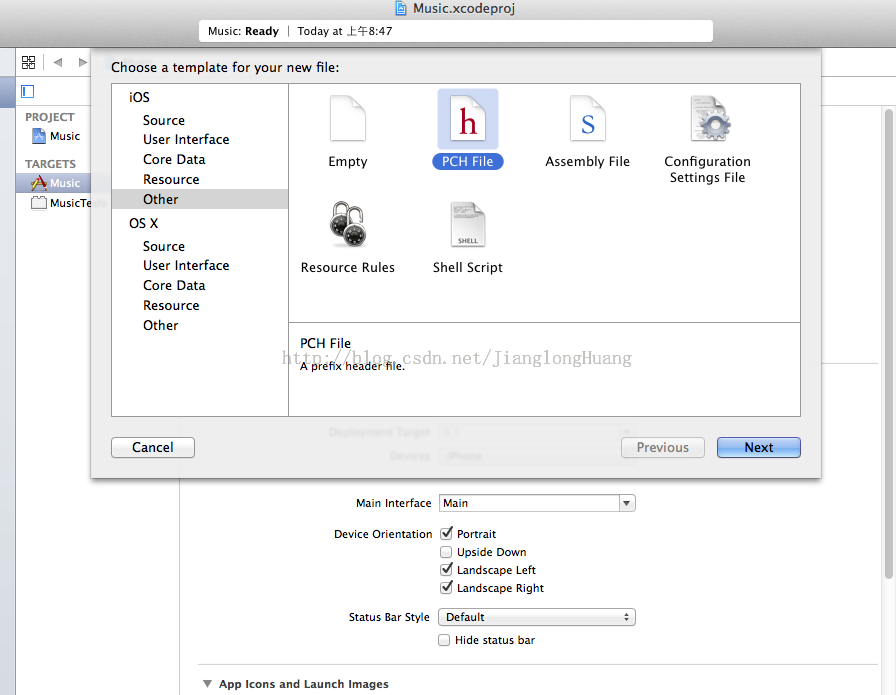Click the Device Orientation label

point(383,534)
